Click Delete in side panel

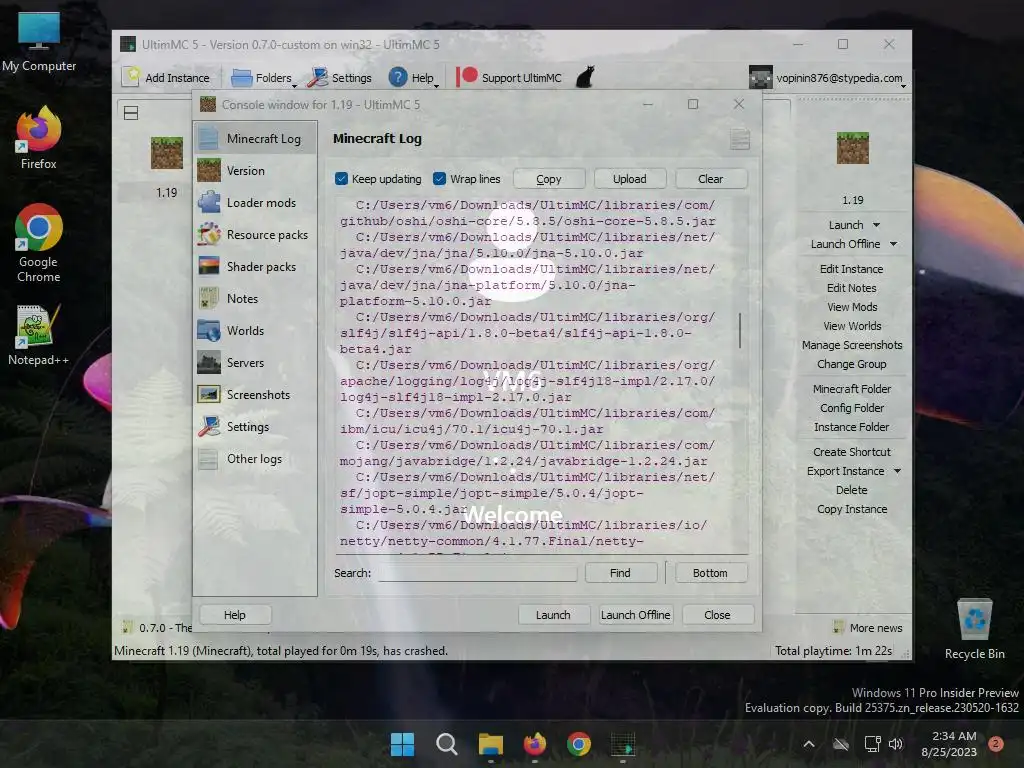852,490
